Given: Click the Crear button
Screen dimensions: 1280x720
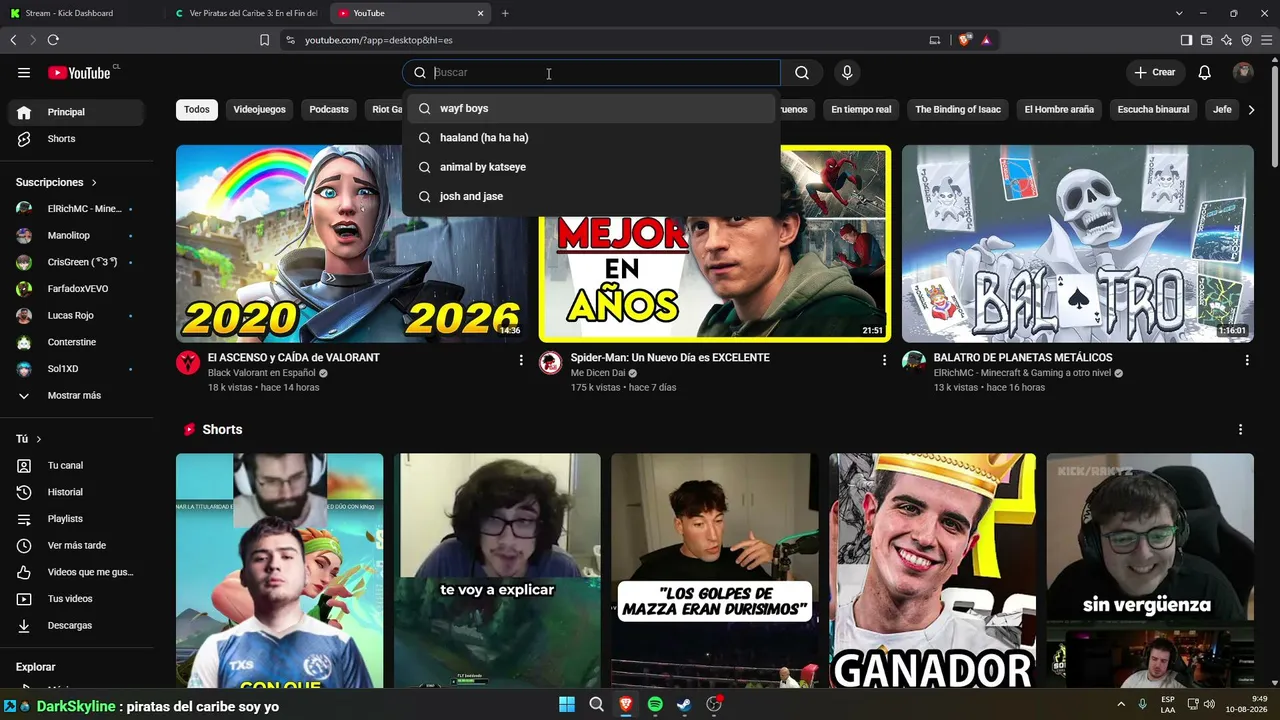Looking at the screenshot, I should coord(1155,72).
